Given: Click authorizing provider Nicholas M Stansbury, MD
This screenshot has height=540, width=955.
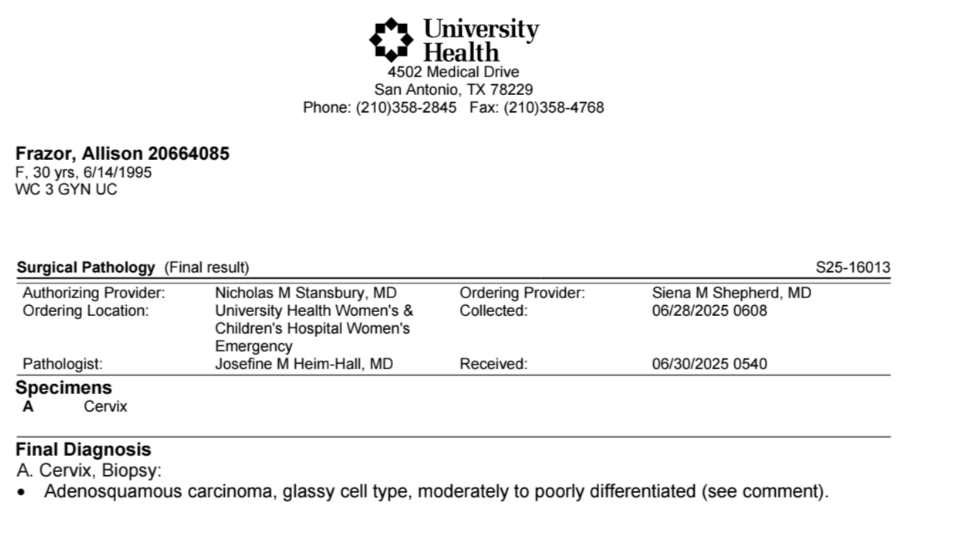Looking at the screenshot, I should (306, 293).
